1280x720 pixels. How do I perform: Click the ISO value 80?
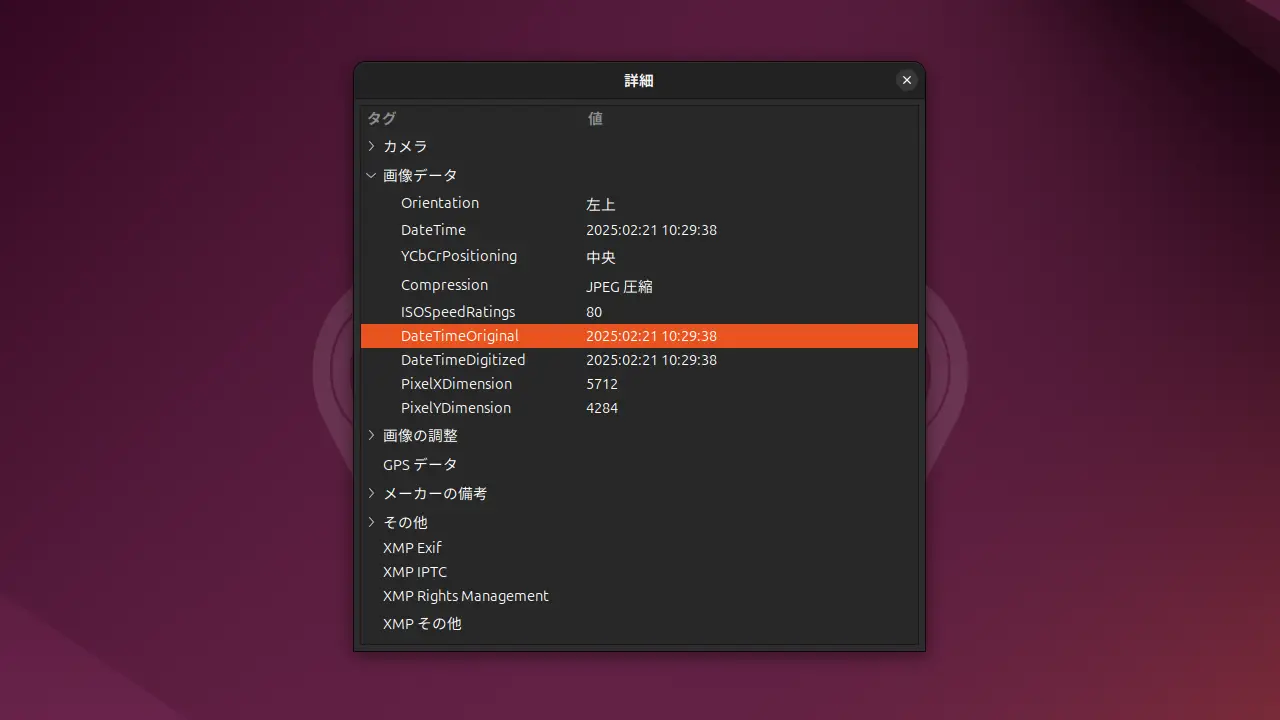point(594,312)
